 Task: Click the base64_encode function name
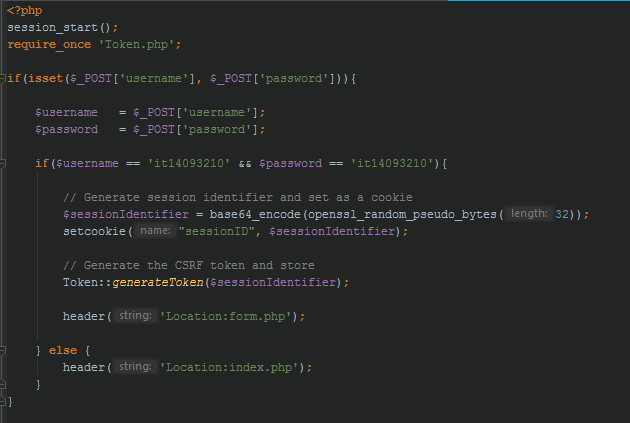point(255,214)
